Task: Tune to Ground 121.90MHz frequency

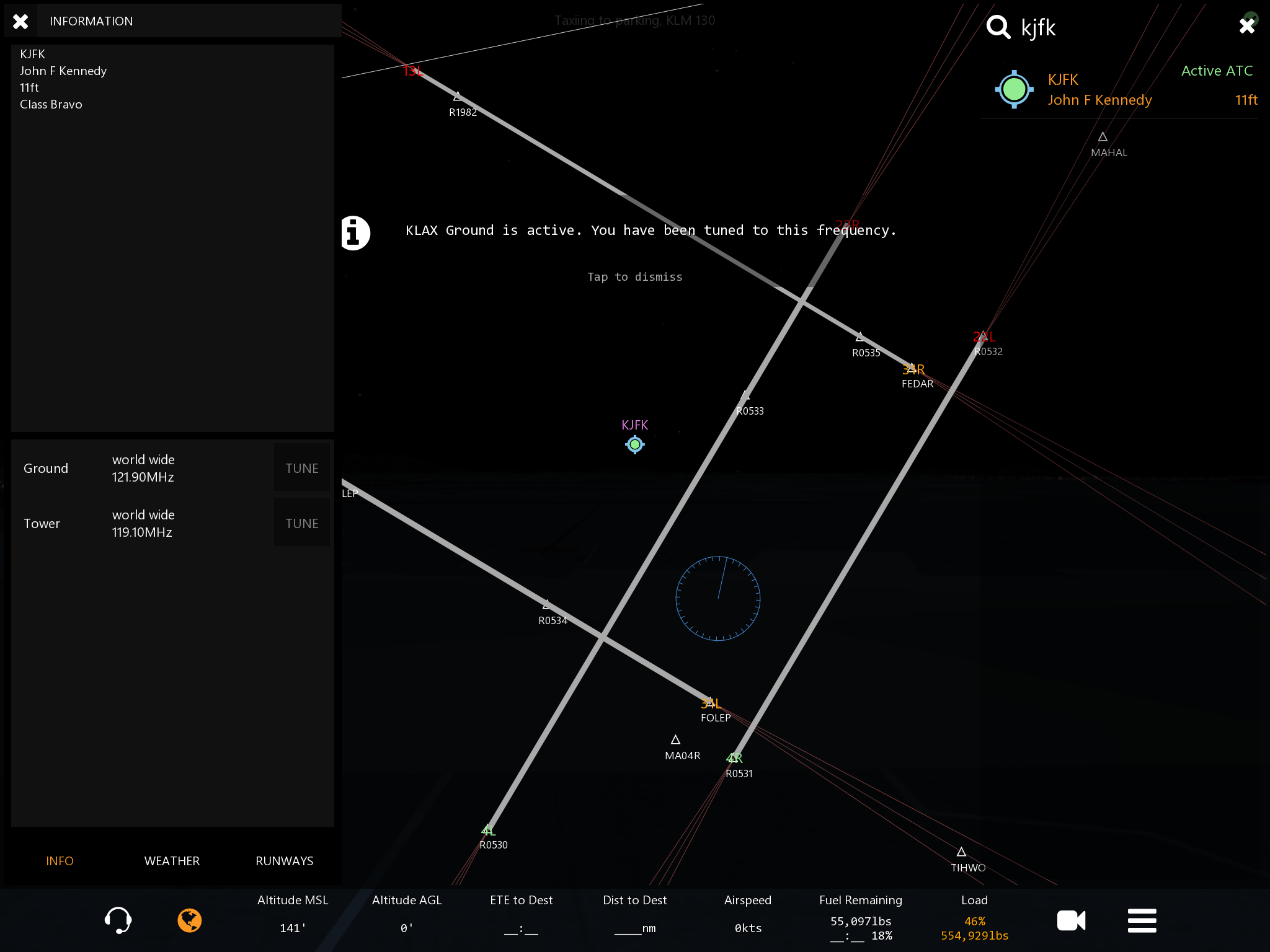Action: pos(301,469)
